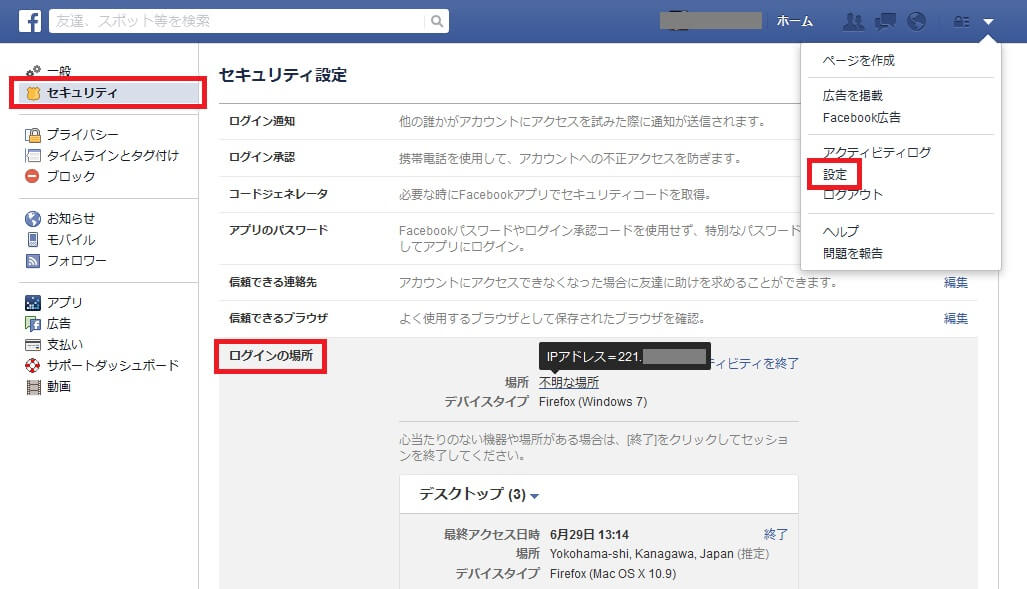Open タイムラインとタグ付け settings

click(x=113, y=156)
